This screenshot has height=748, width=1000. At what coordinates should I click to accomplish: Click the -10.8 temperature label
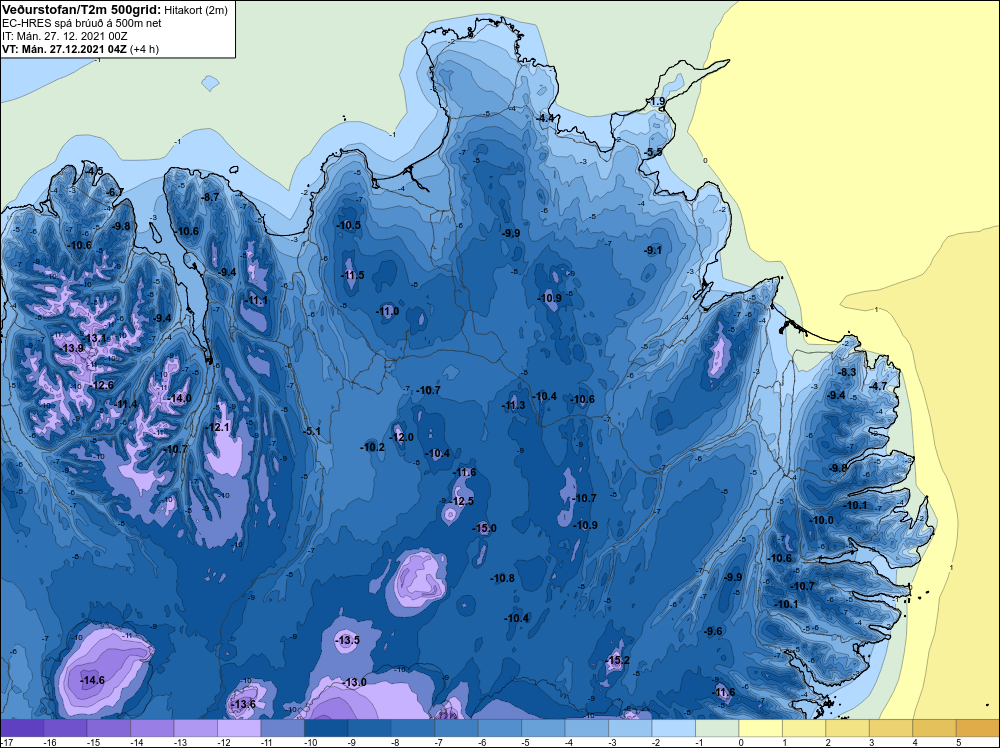(502, 578)
